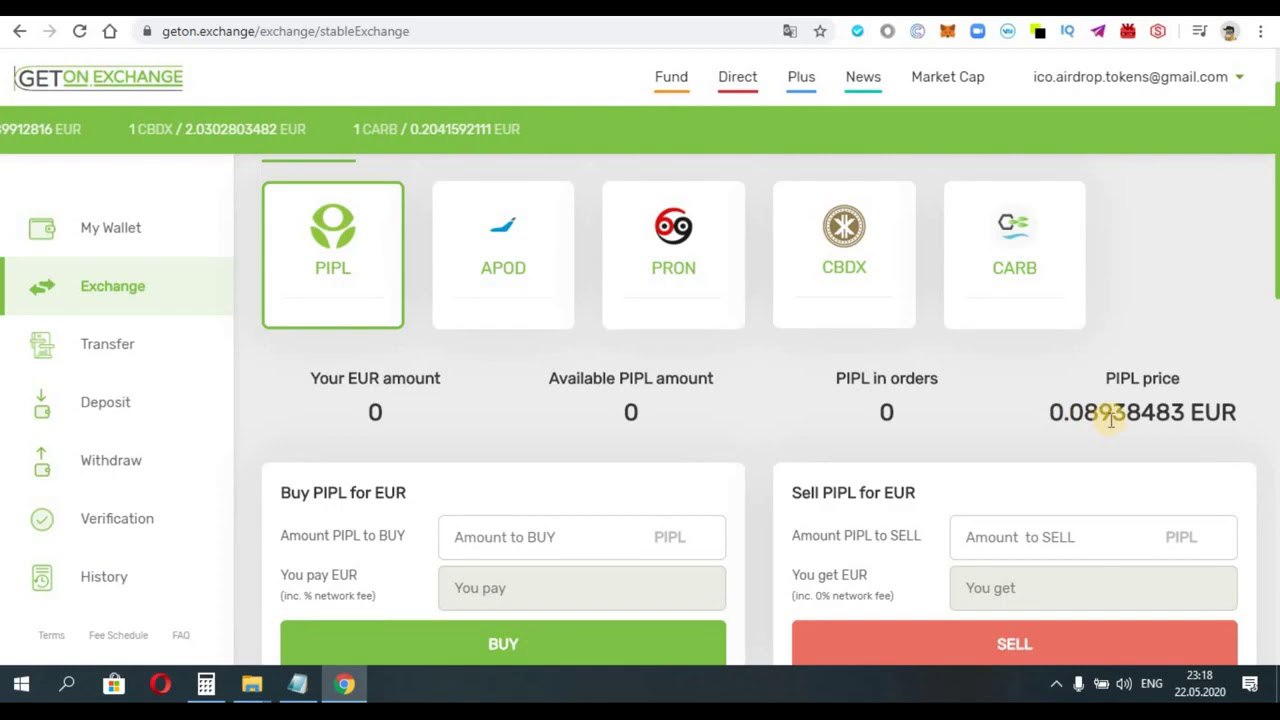Launch Opera from the taskbar
This screenshot has width=1280, height=720.
[160, 684]
